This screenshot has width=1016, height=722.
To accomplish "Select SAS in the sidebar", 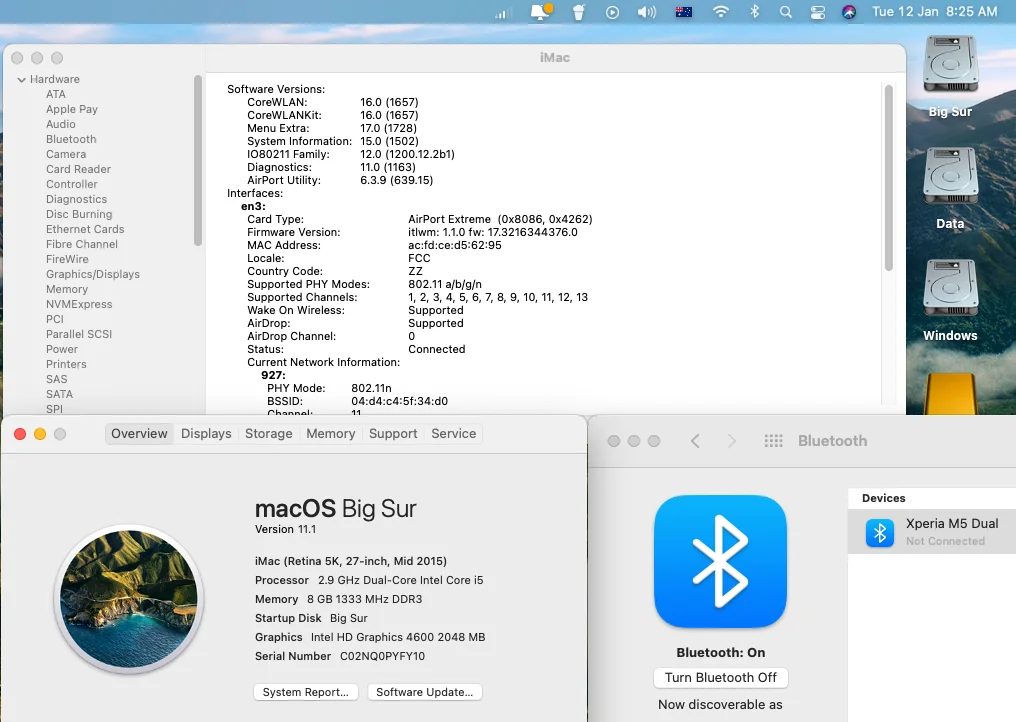I will 56,378.
